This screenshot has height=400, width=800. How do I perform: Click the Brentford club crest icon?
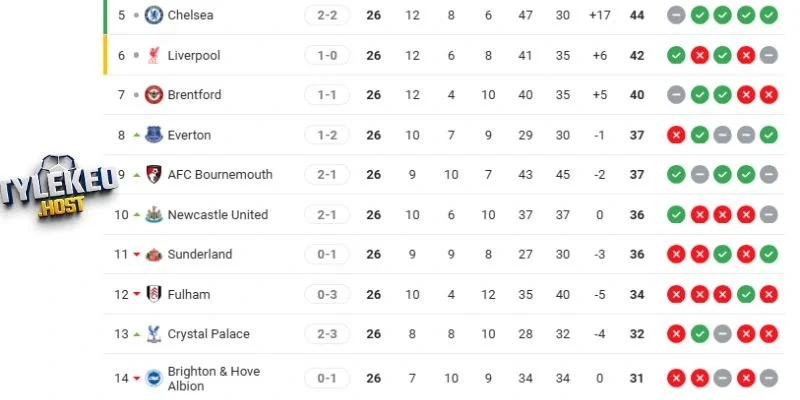tap(154, 95)
